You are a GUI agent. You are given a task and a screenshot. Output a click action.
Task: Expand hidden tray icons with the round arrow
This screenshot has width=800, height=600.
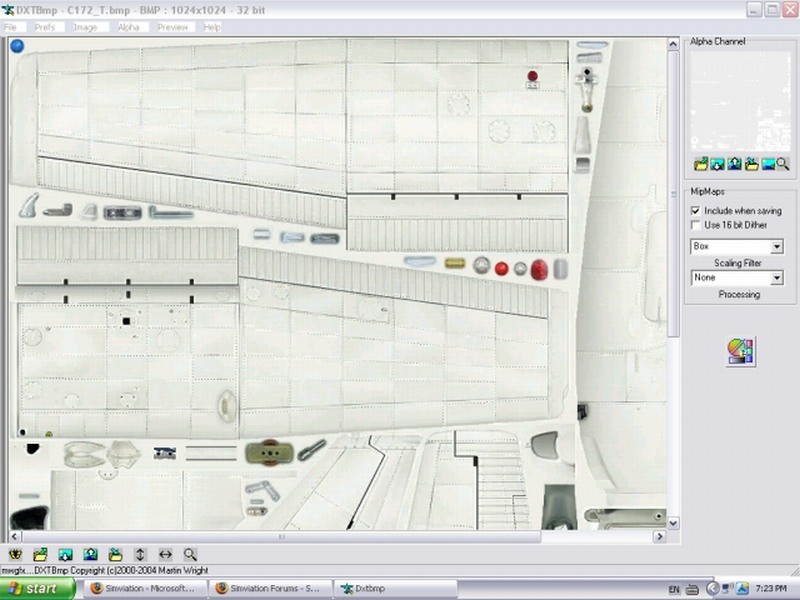(712, 589)
